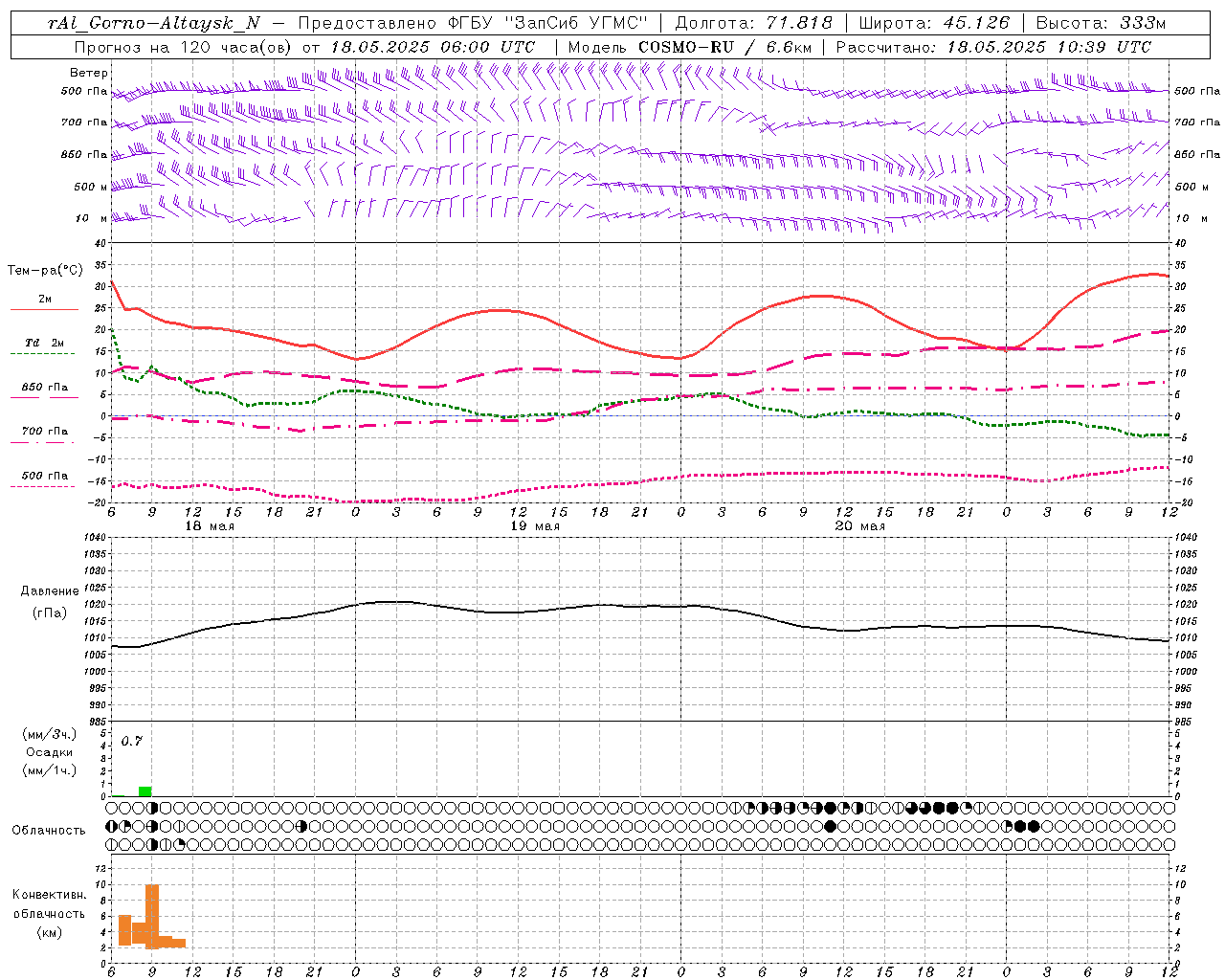
Task: Click the tallest orange convective cloud bar
Action: 152,916
